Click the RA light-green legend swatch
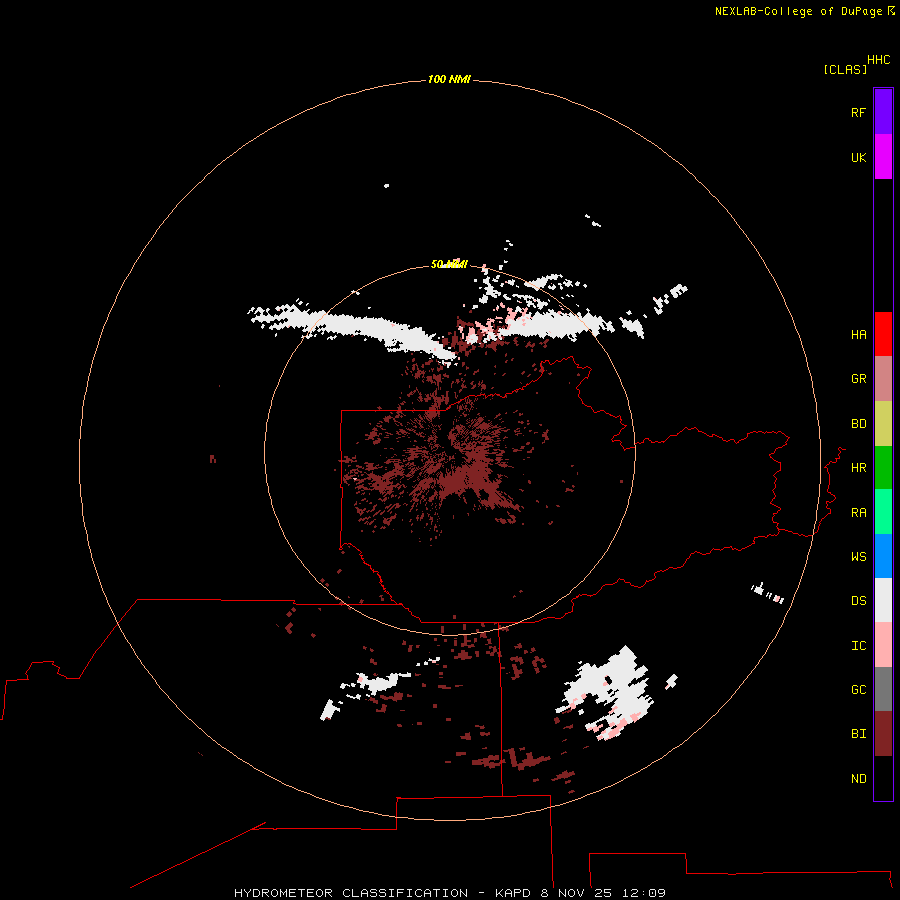Screen dimensions: 900x900 coord(883,512)
